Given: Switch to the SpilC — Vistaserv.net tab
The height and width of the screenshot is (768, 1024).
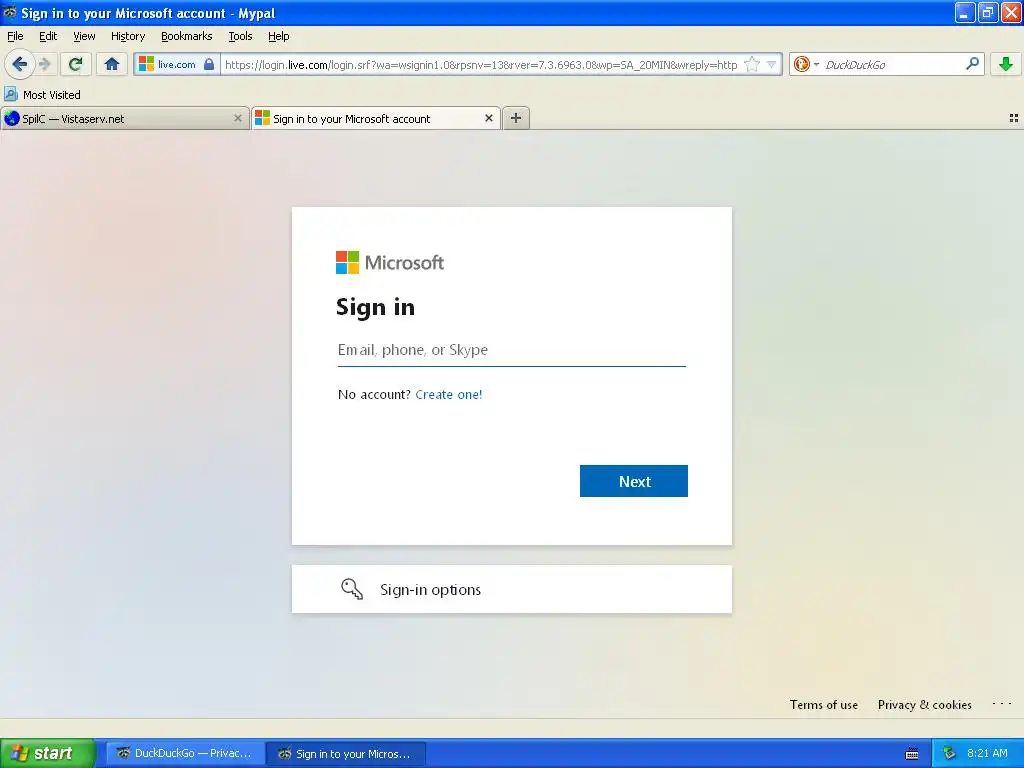Looking at the screenshot, I should pos(124,118).
